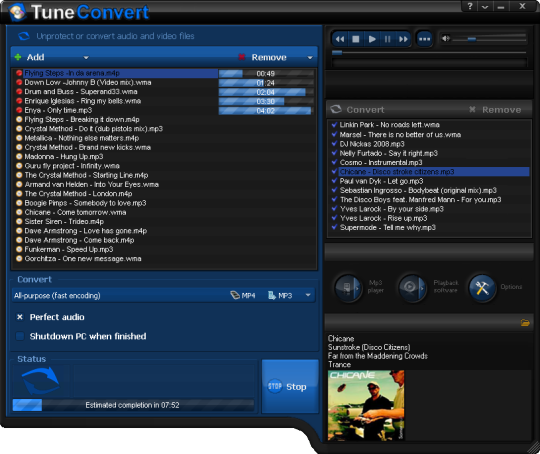Select The Crystal Method - London.m4p
This screenshot has height=454, width=540.
[78, 194]
